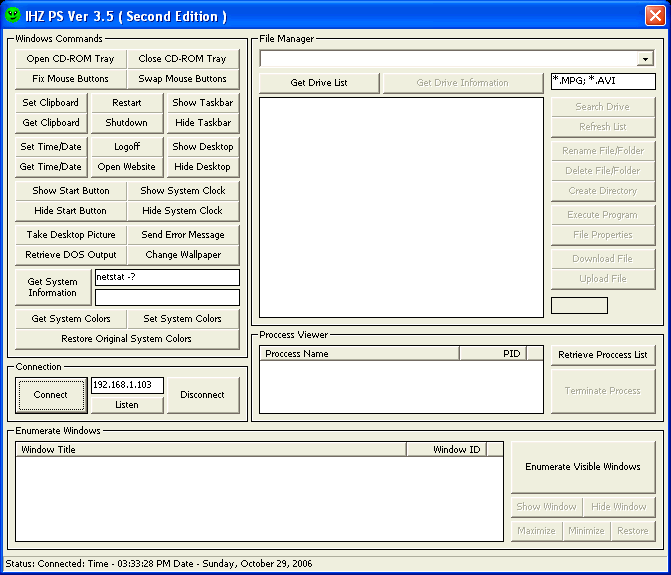Viewport: 671px width, 575px height.
Task: Click the IP address field 192.168.1.103
Action: [x=127, y=385]
